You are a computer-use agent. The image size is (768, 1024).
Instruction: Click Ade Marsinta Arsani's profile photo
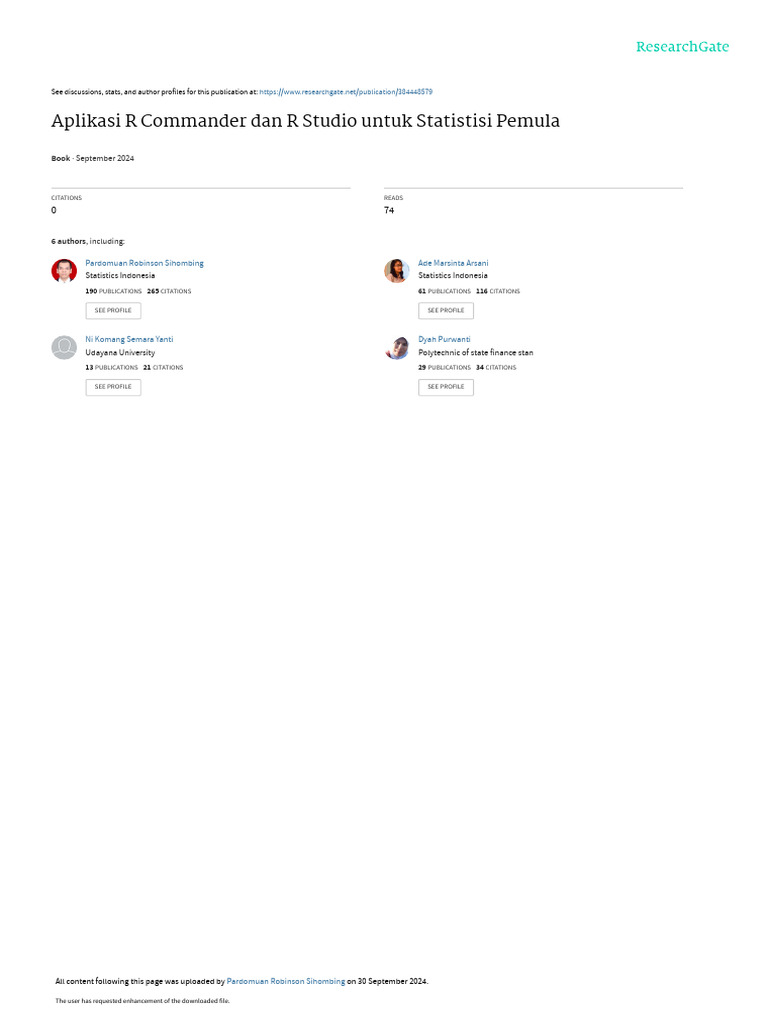pyautogui.click(x=396, y=270)
